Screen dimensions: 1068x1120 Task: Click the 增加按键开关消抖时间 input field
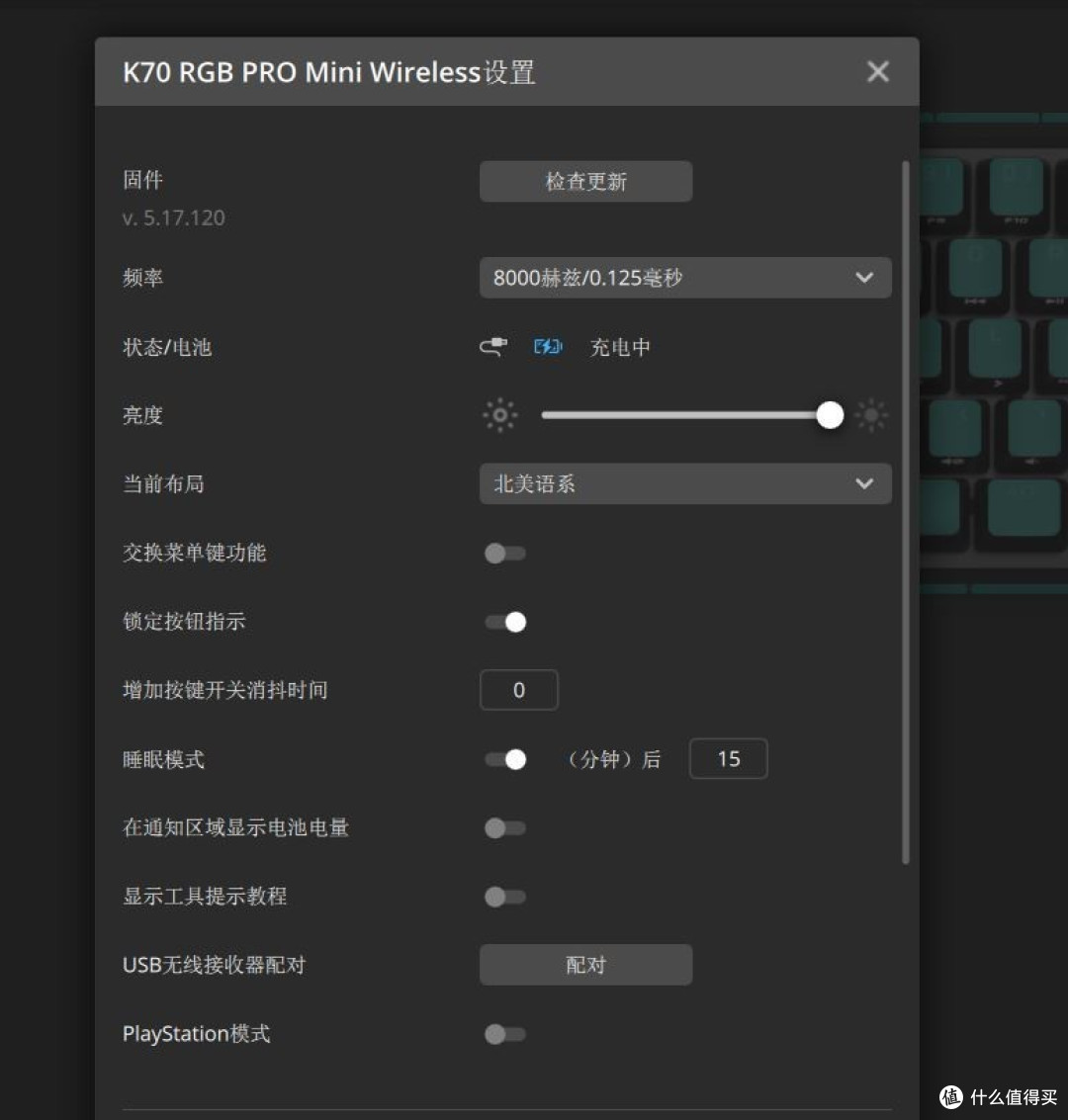pos(518,690)
